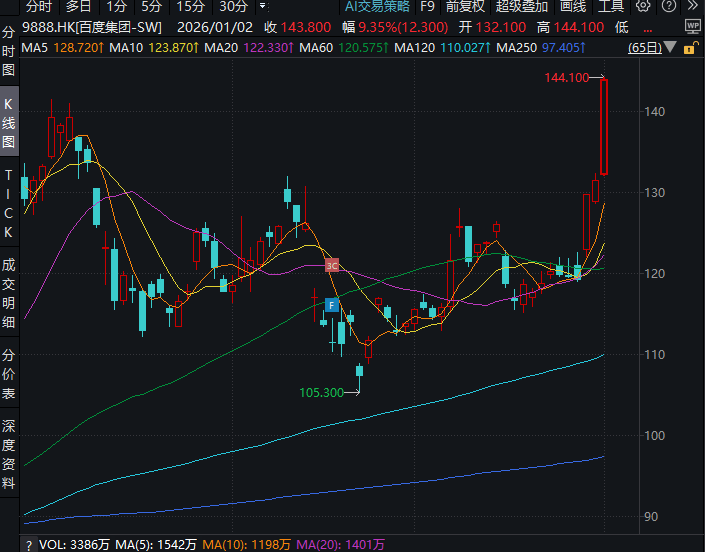The height and width of the screenshot is (552, 705).
Task: Click the question mark icon beside VOL
Action: 29,545
